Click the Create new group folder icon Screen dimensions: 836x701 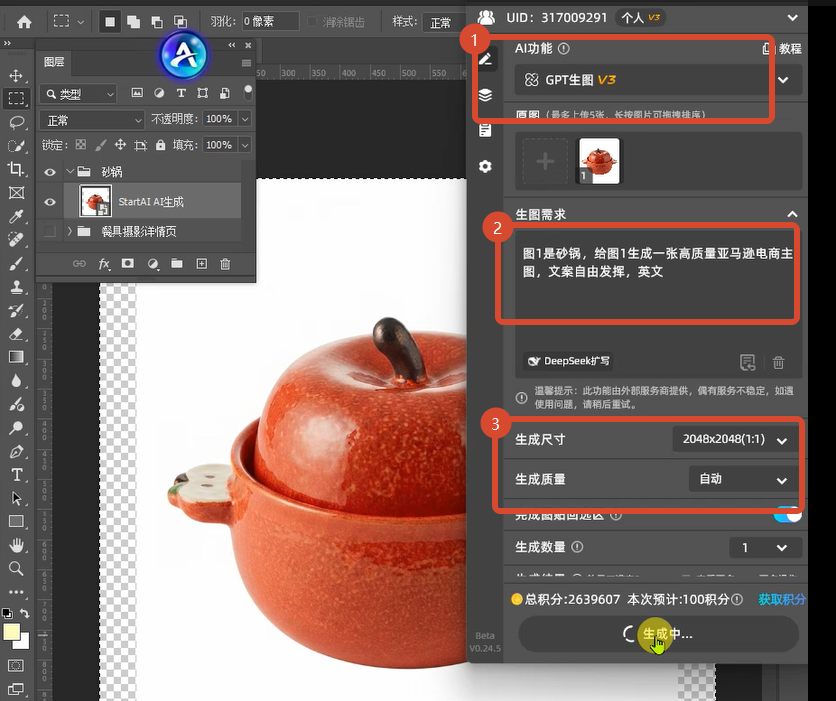pos(177,263)
